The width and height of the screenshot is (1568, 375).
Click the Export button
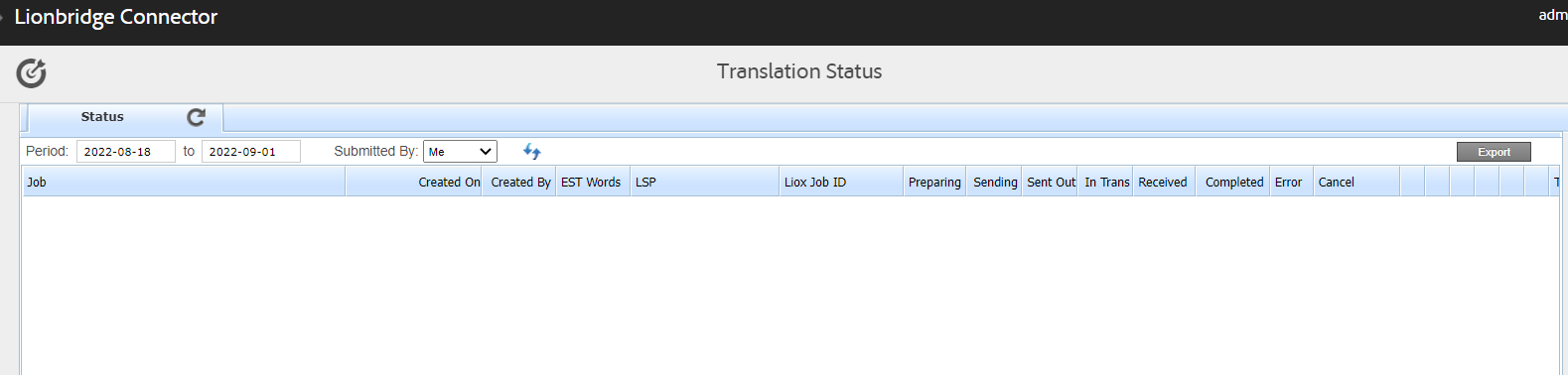[1494, 152]
